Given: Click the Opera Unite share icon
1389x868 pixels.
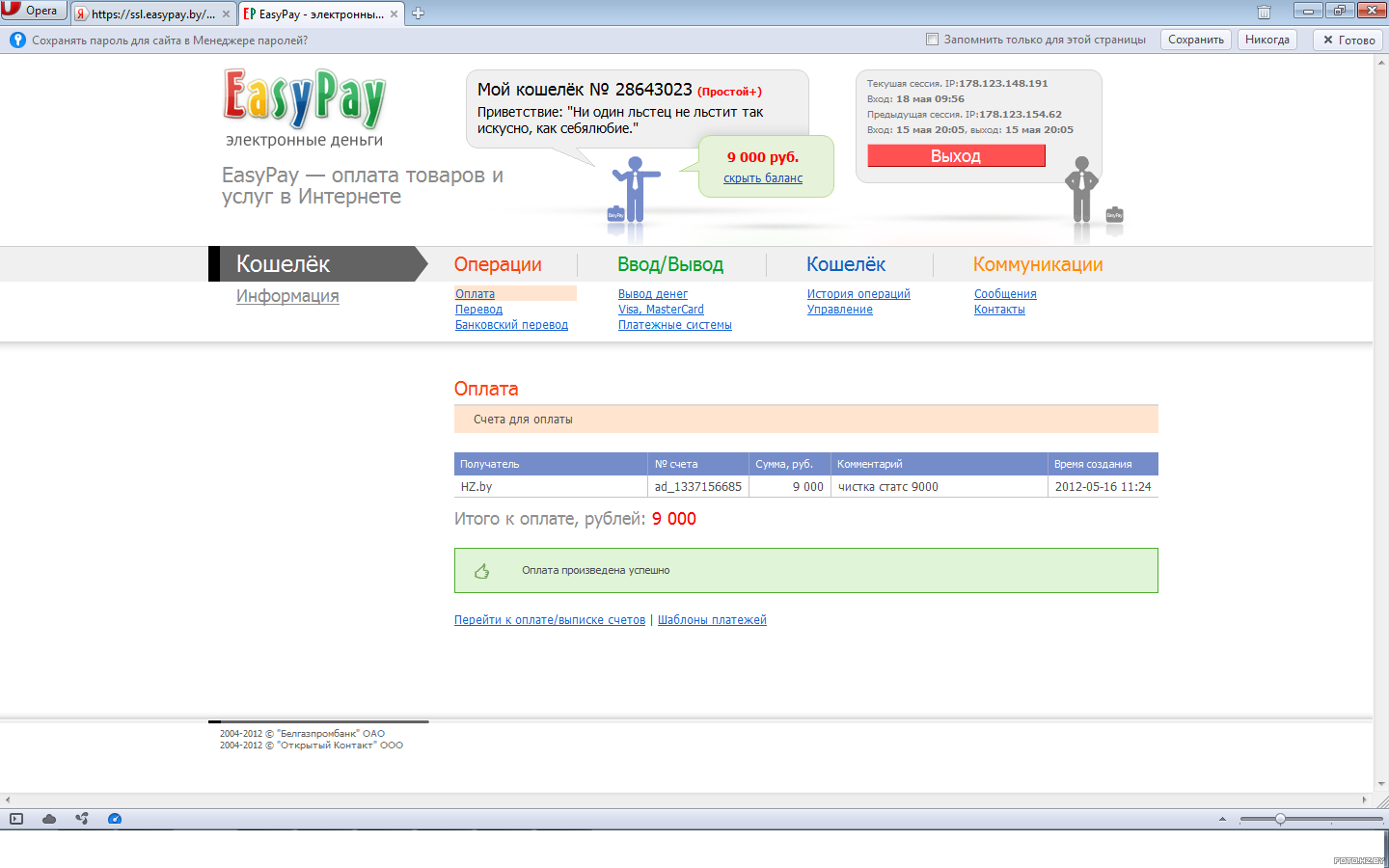Looking at the screenshot, I should [x=82, y=819].
